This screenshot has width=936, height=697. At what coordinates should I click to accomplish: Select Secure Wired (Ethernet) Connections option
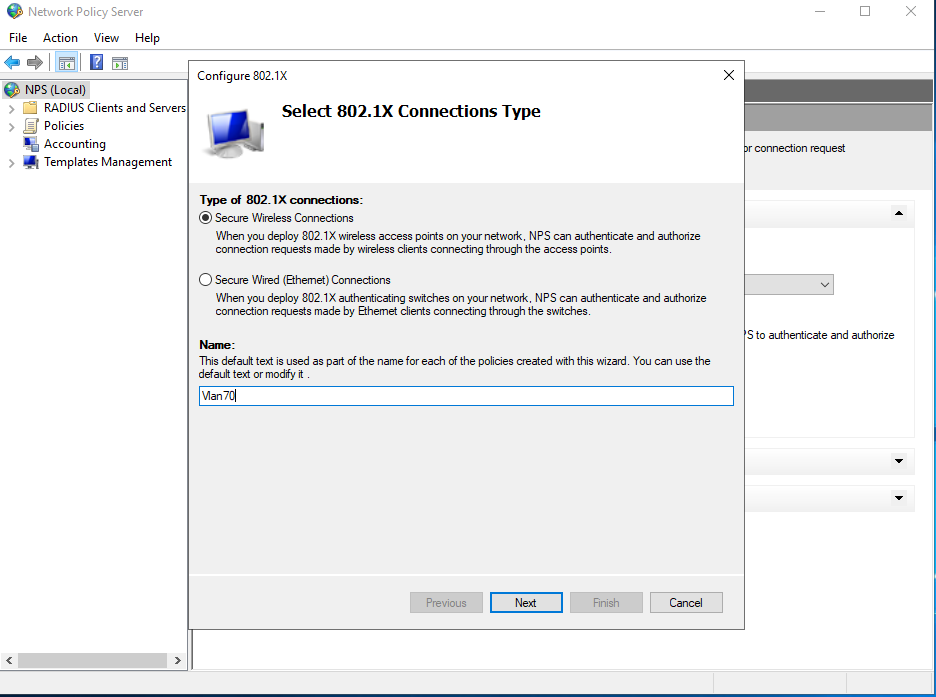pos(205,280)
